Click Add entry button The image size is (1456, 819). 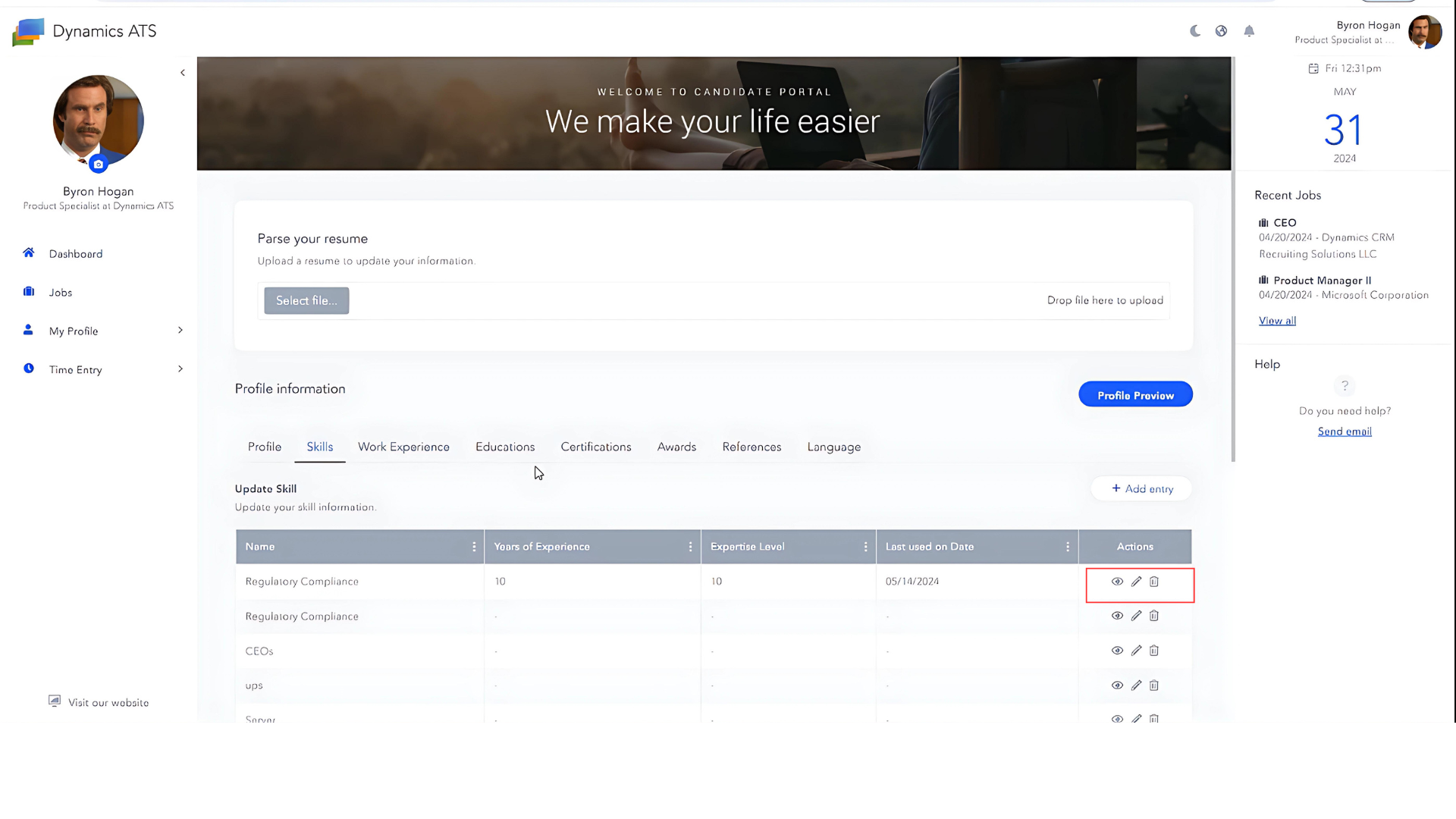[x=1141, y=488]
